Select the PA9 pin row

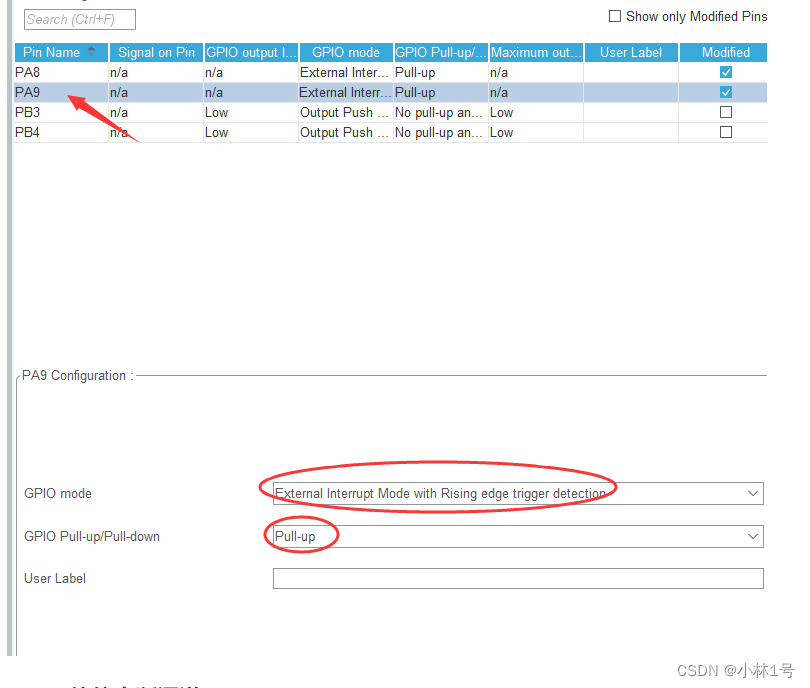click(x=391, y=92)
